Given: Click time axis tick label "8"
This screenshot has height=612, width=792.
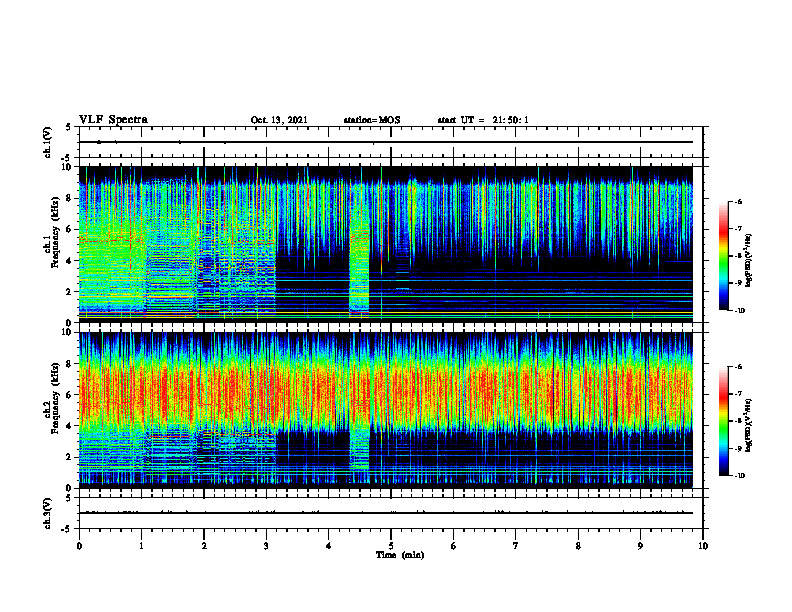Looking at the screenshot, I should (578, 546).
